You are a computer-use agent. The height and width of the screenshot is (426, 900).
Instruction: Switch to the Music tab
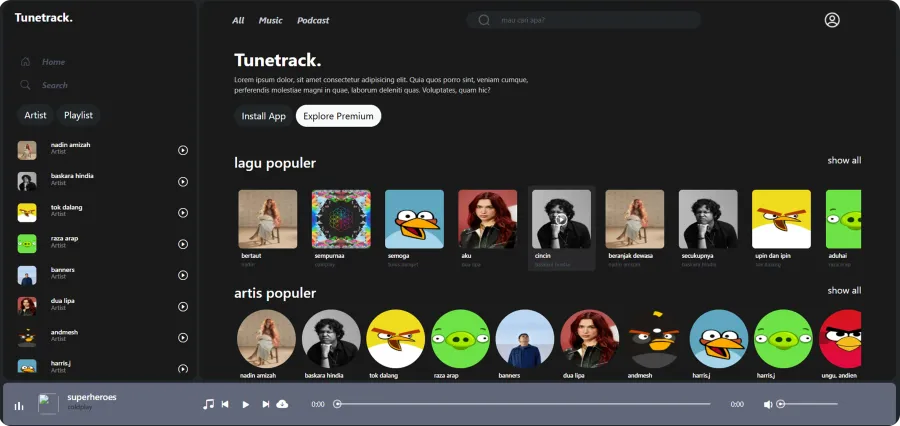pyautogui.click(x=270, y=20)
